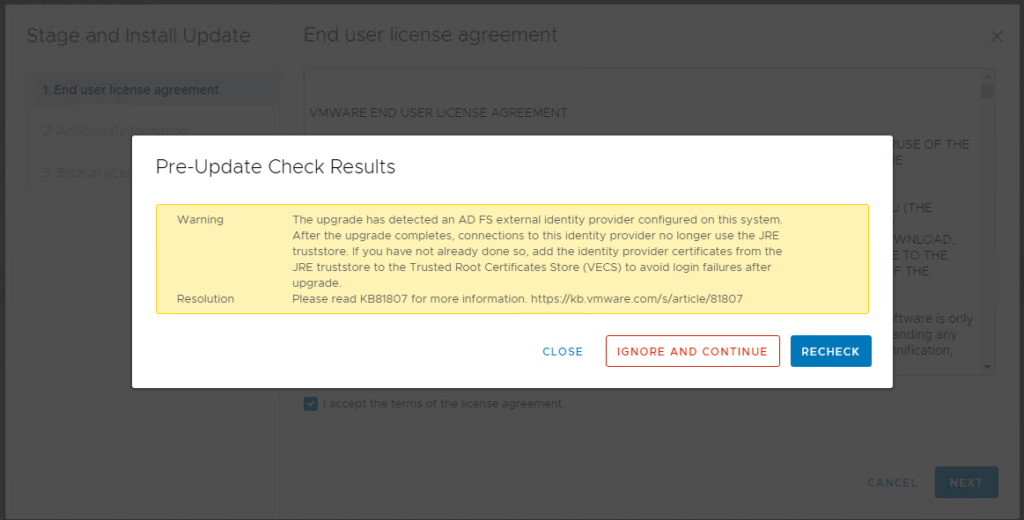
Task: Click the RECHECK button
Action: 831,351
